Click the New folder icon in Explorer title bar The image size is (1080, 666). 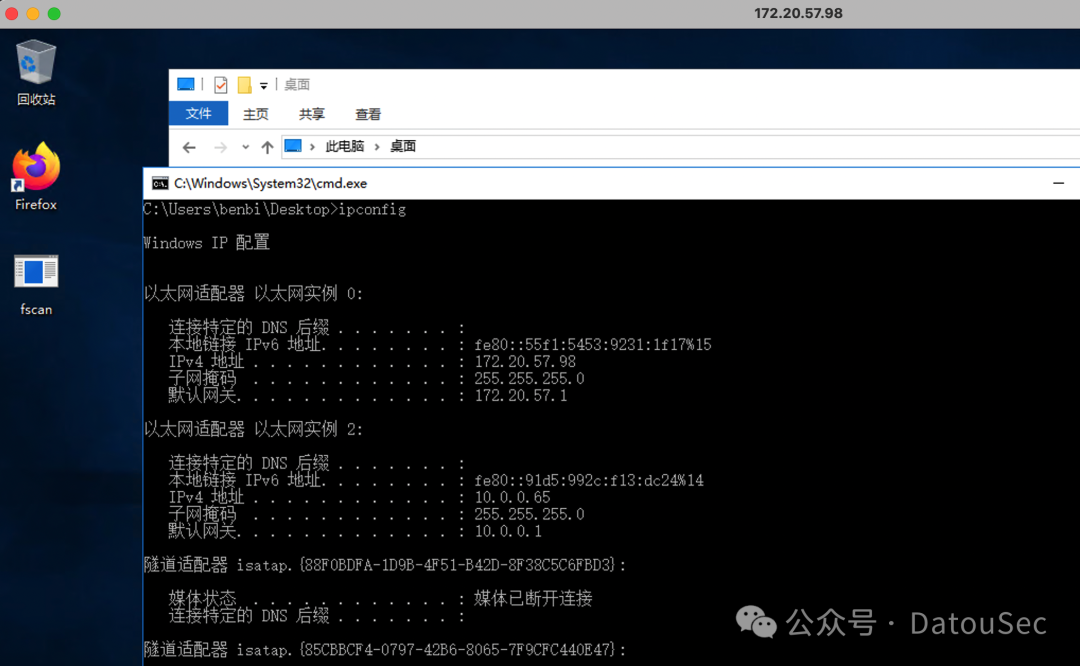tap(245, 85)
